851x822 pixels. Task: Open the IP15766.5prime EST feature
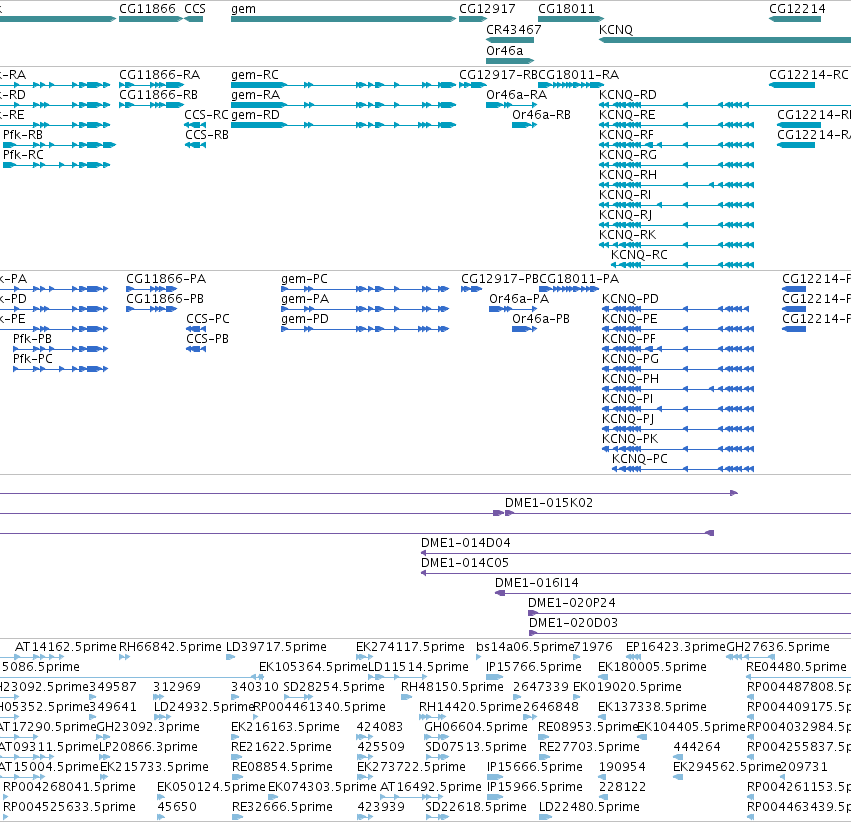[x=495, y=677]
